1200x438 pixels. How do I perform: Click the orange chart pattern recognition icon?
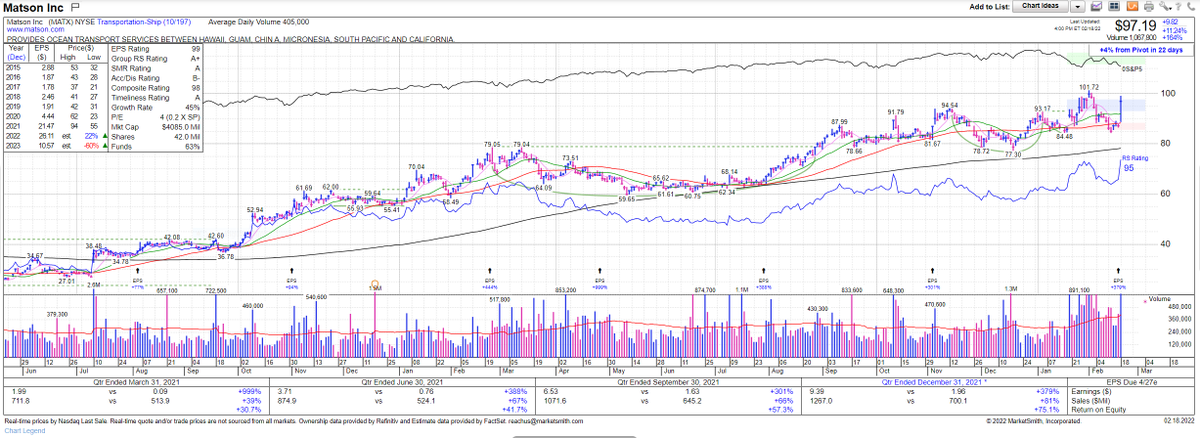(x=1132, y=7)
